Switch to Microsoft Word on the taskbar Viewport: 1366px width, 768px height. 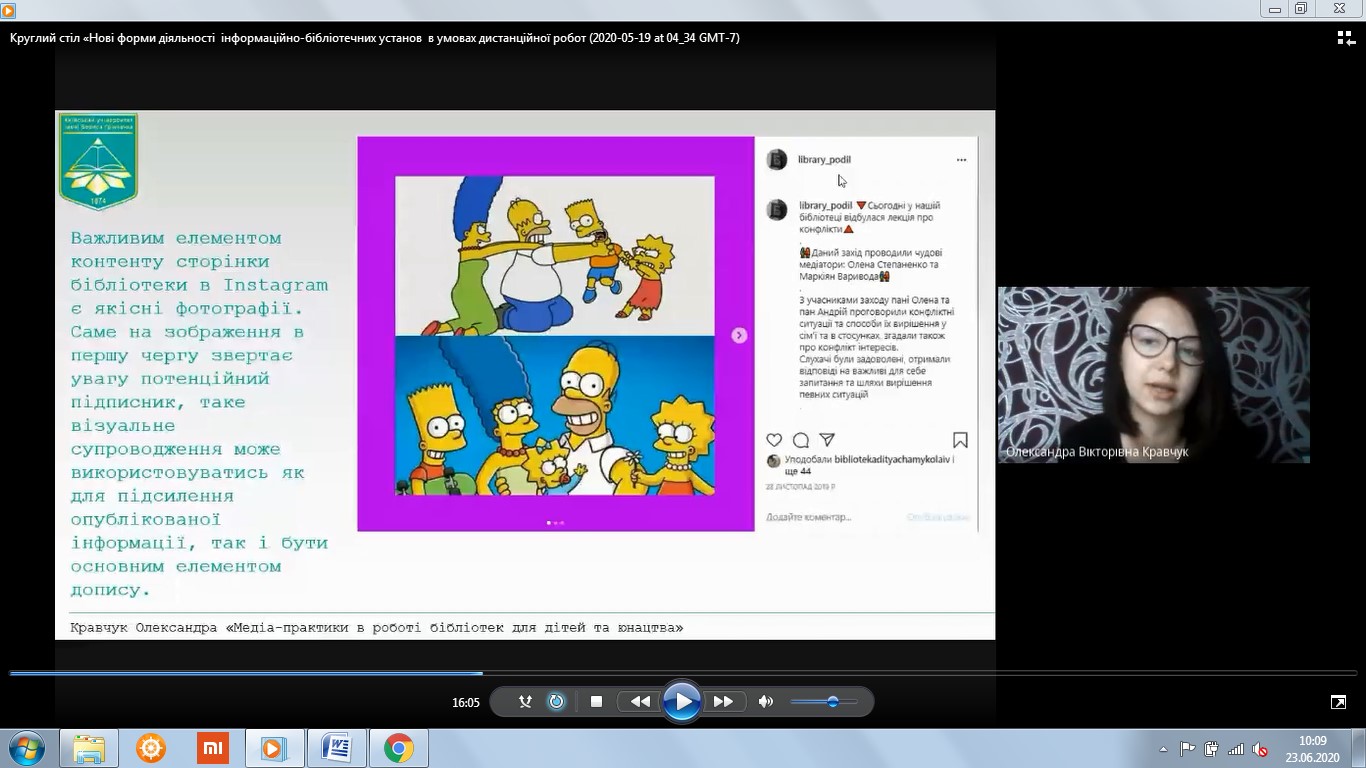tap(336, 748)
